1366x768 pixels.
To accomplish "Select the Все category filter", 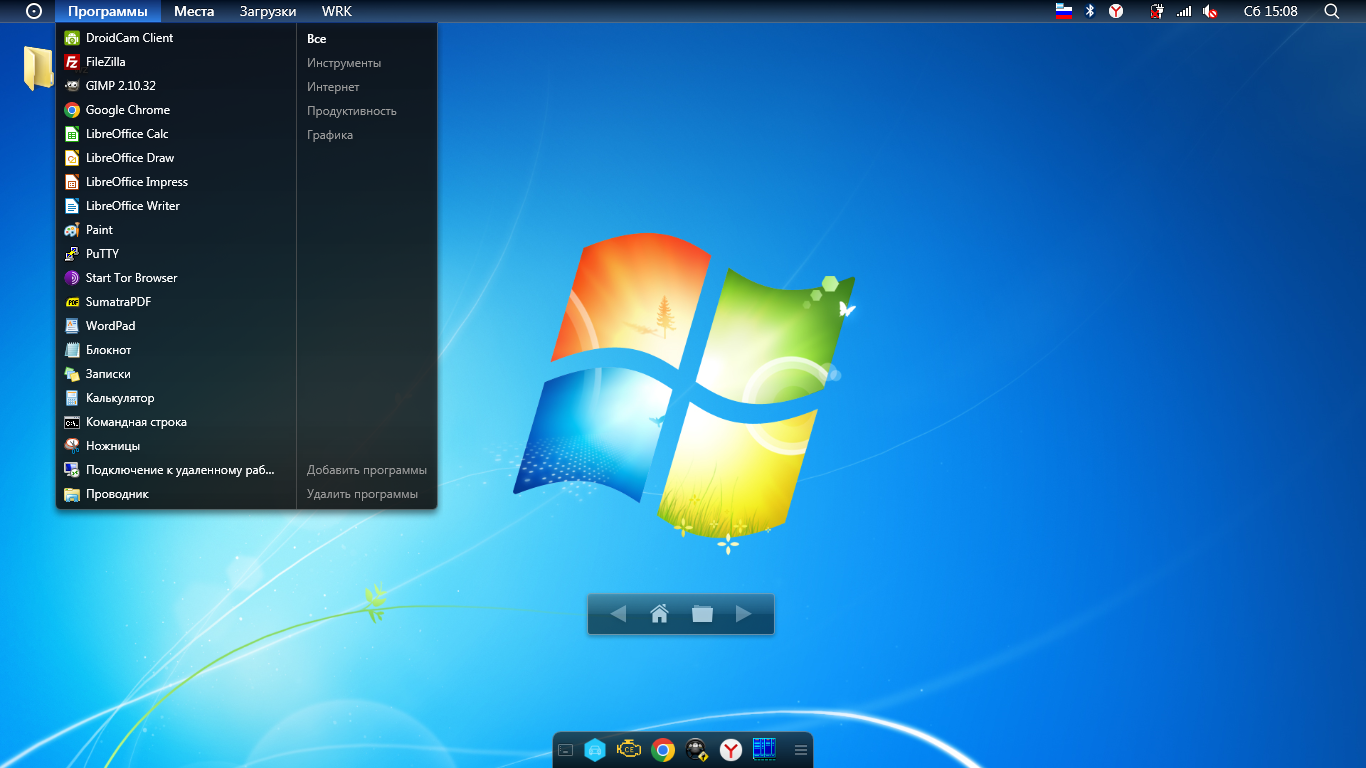I will coord(316,39).
